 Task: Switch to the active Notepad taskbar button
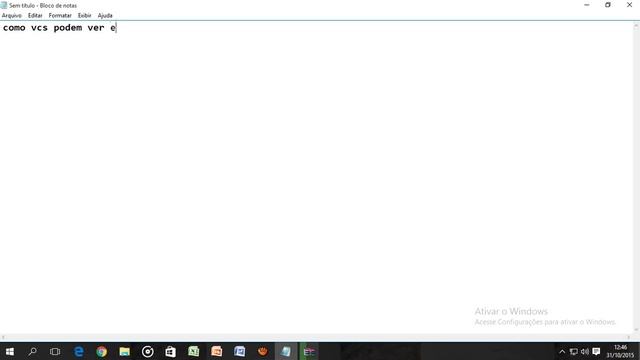tap(286, 351)
